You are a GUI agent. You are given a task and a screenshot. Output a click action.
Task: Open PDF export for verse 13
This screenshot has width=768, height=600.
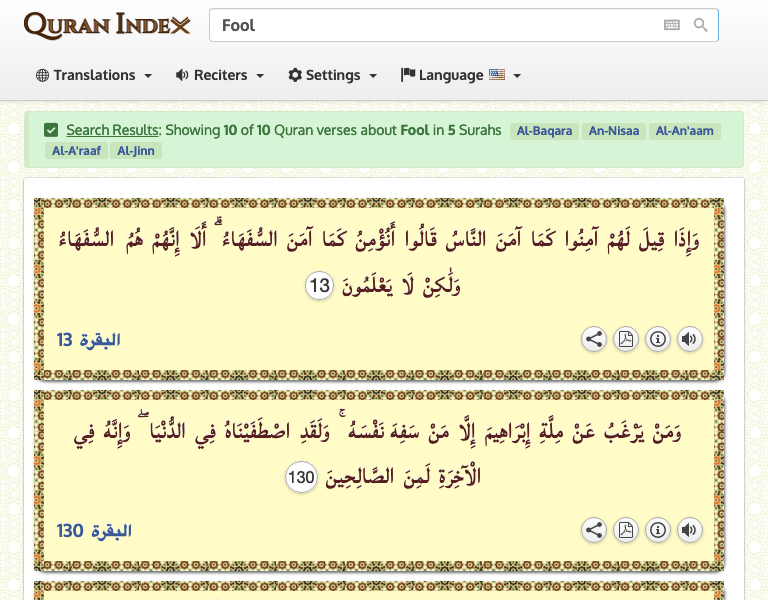coord(625,339)
